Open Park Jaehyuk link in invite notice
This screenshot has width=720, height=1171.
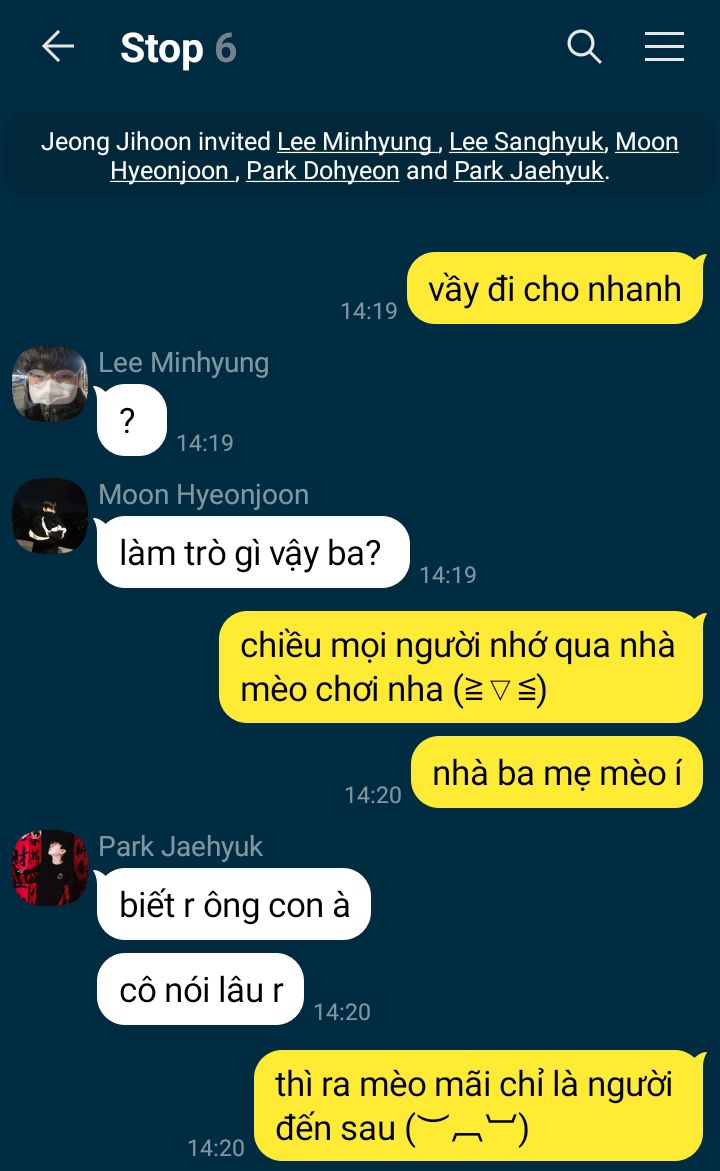point(529,170)
